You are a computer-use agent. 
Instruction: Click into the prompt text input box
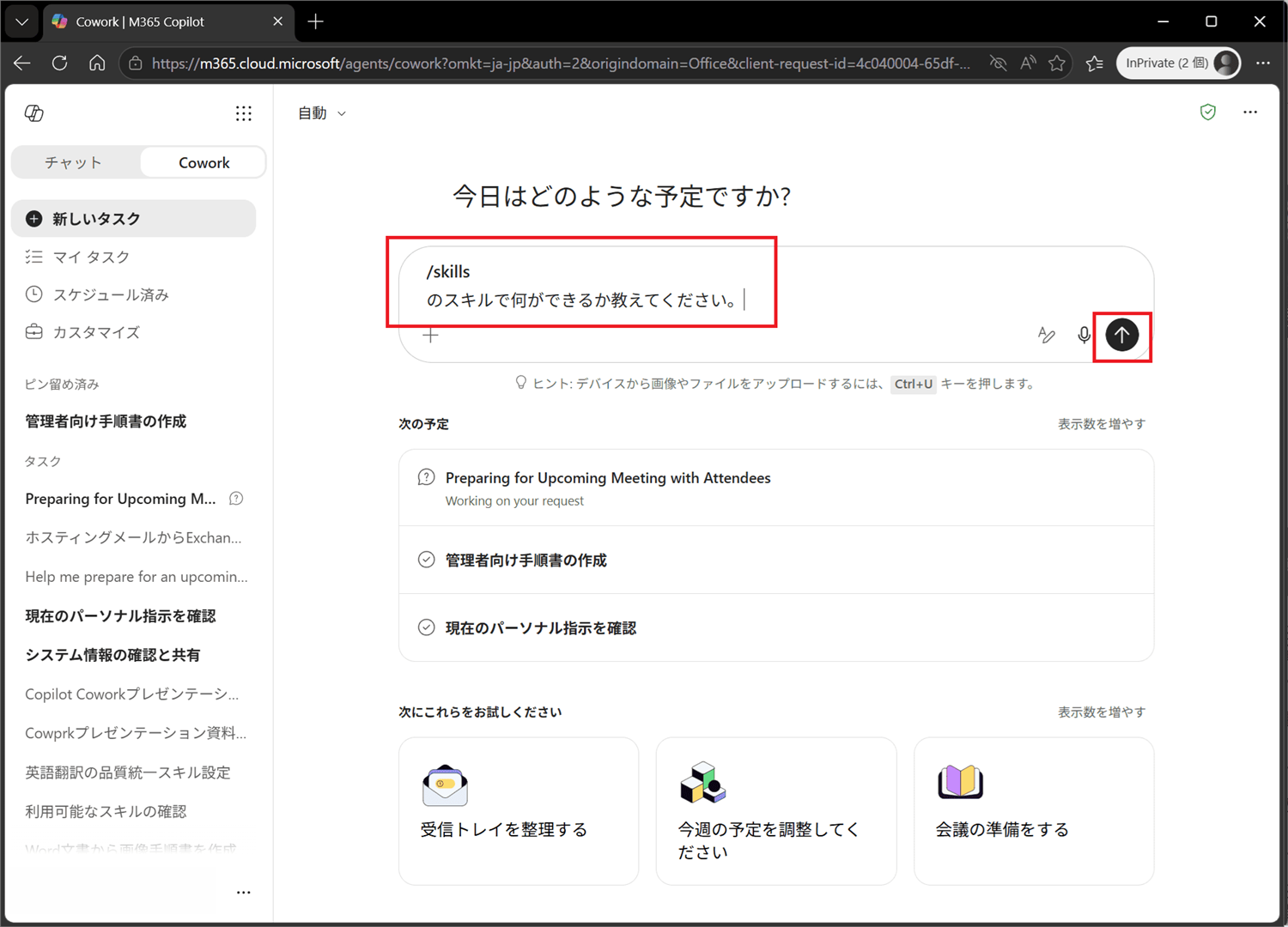pyautogui.click(x=776, y=286)
